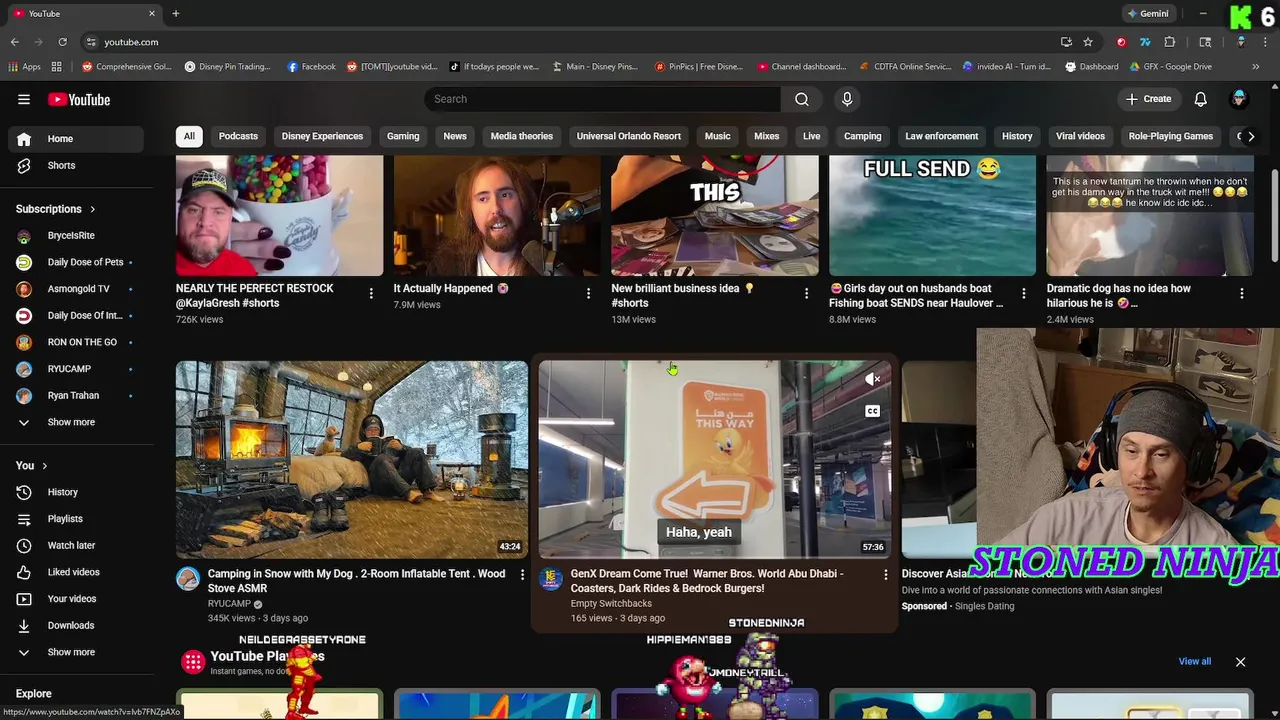Open options for New brilliant business idea short
This screenshot has height=720, width=1280.
click(x=806, y=293)
